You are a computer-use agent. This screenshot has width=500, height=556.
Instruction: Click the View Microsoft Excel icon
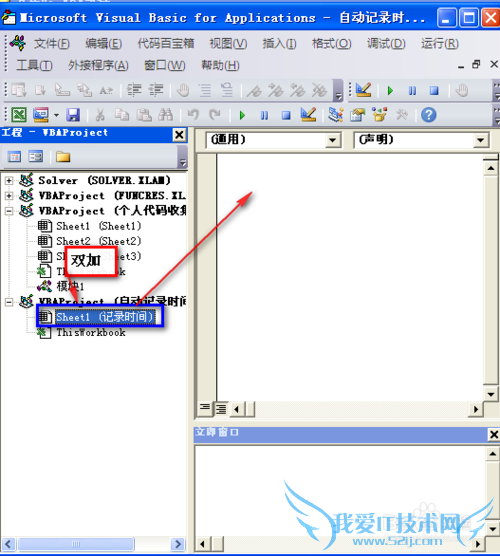[19, 115]
